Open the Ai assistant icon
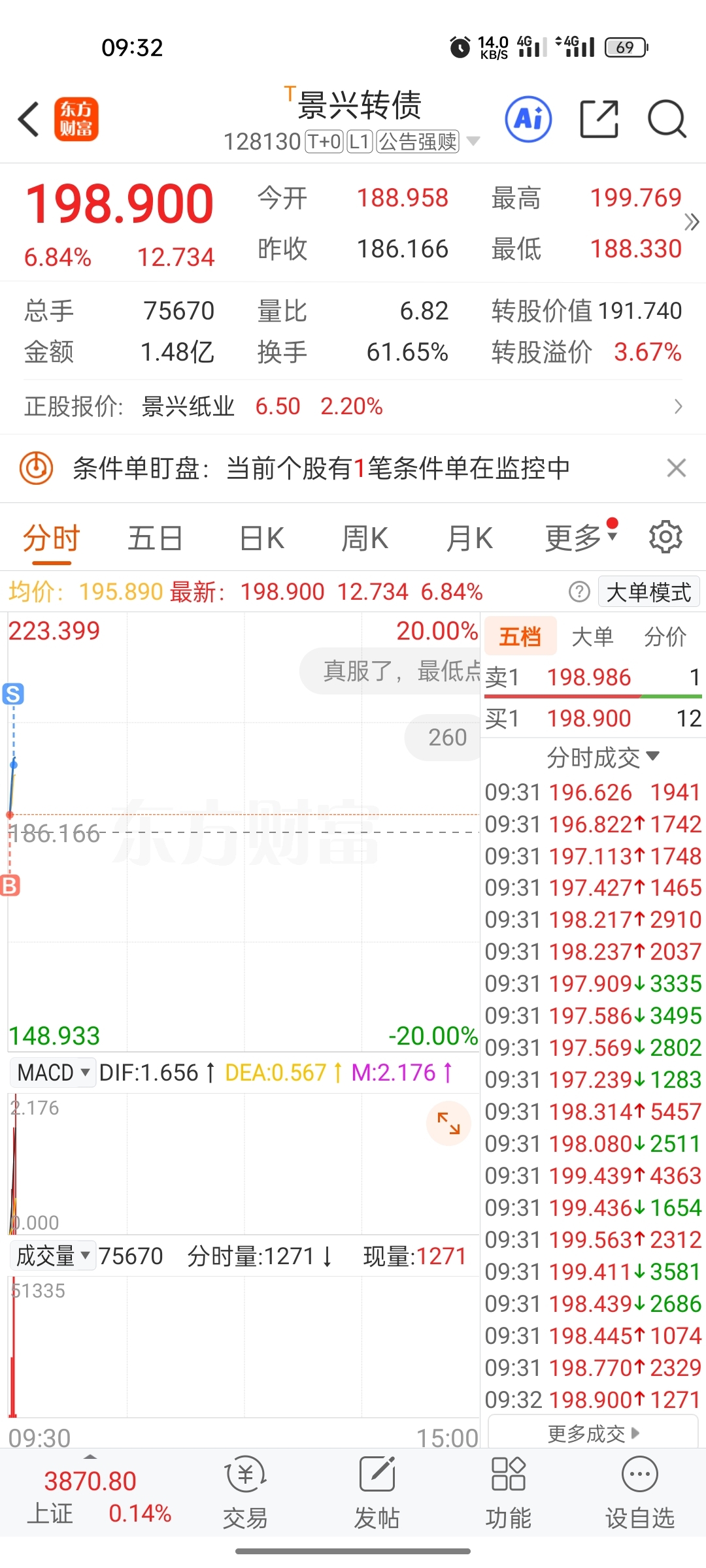Screen dimensions: 706x1568 528,120
